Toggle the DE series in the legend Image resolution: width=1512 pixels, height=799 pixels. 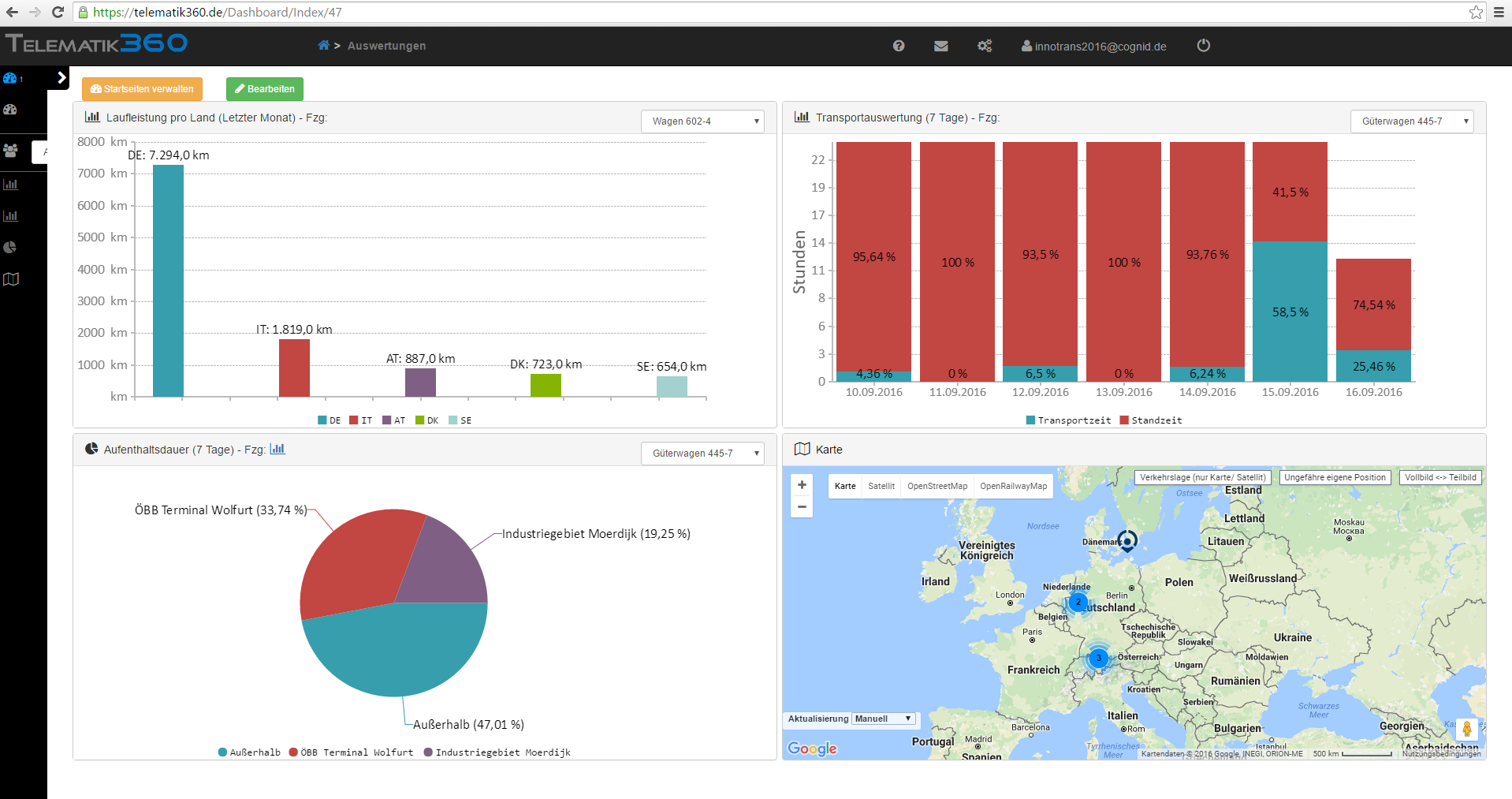330,420
